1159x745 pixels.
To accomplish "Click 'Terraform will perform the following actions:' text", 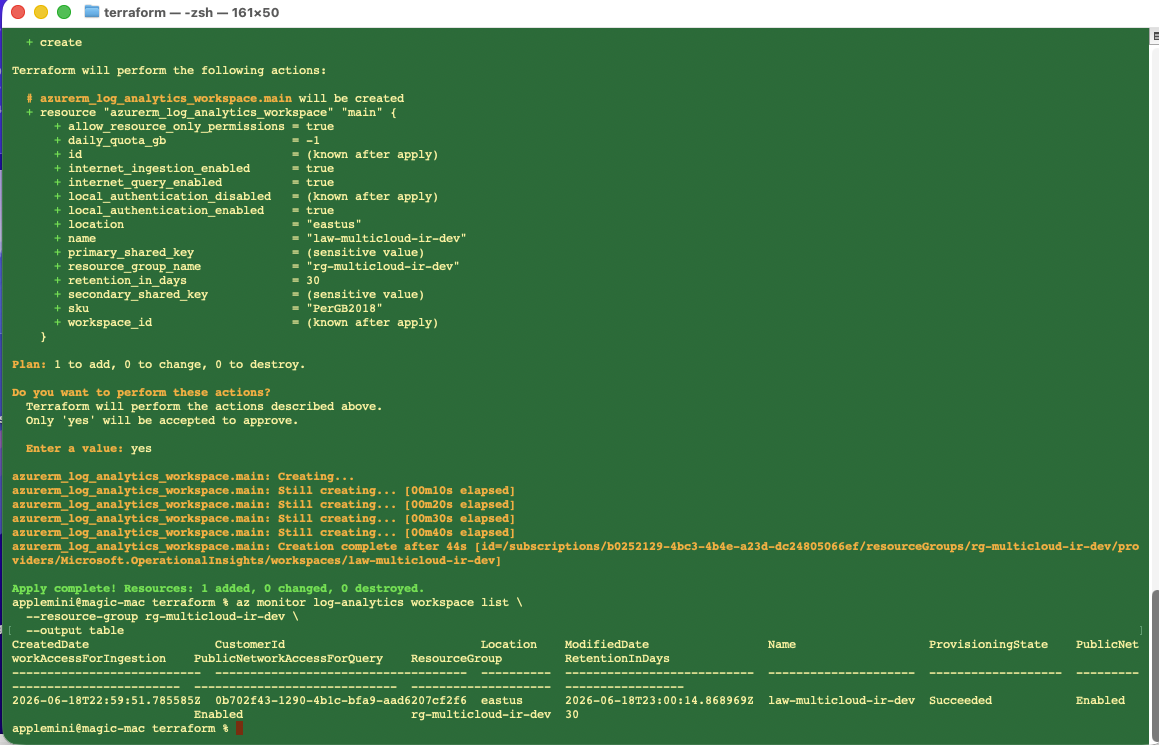I will 169,71.
